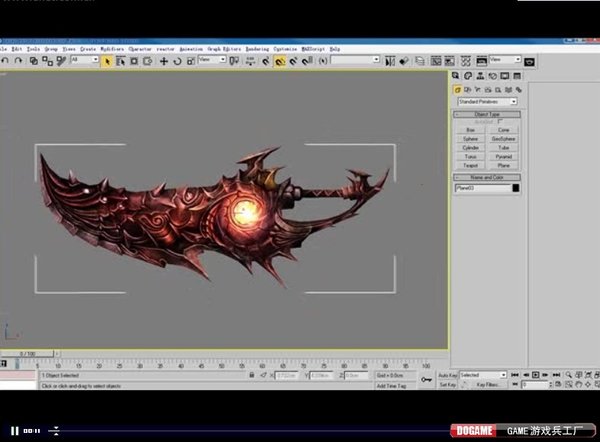Collapse the Object Type rollout
600x442 pixels.
[487, 115]
